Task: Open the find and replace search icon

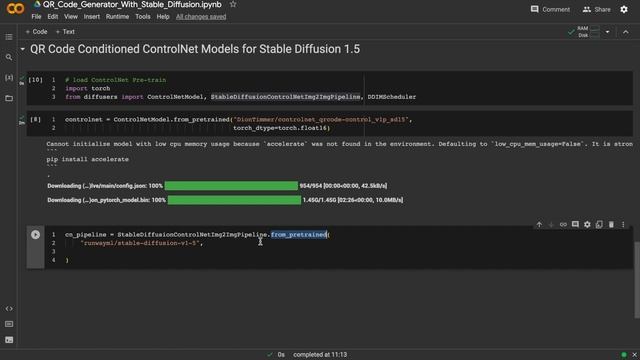Action: click(x=9, y=58)
